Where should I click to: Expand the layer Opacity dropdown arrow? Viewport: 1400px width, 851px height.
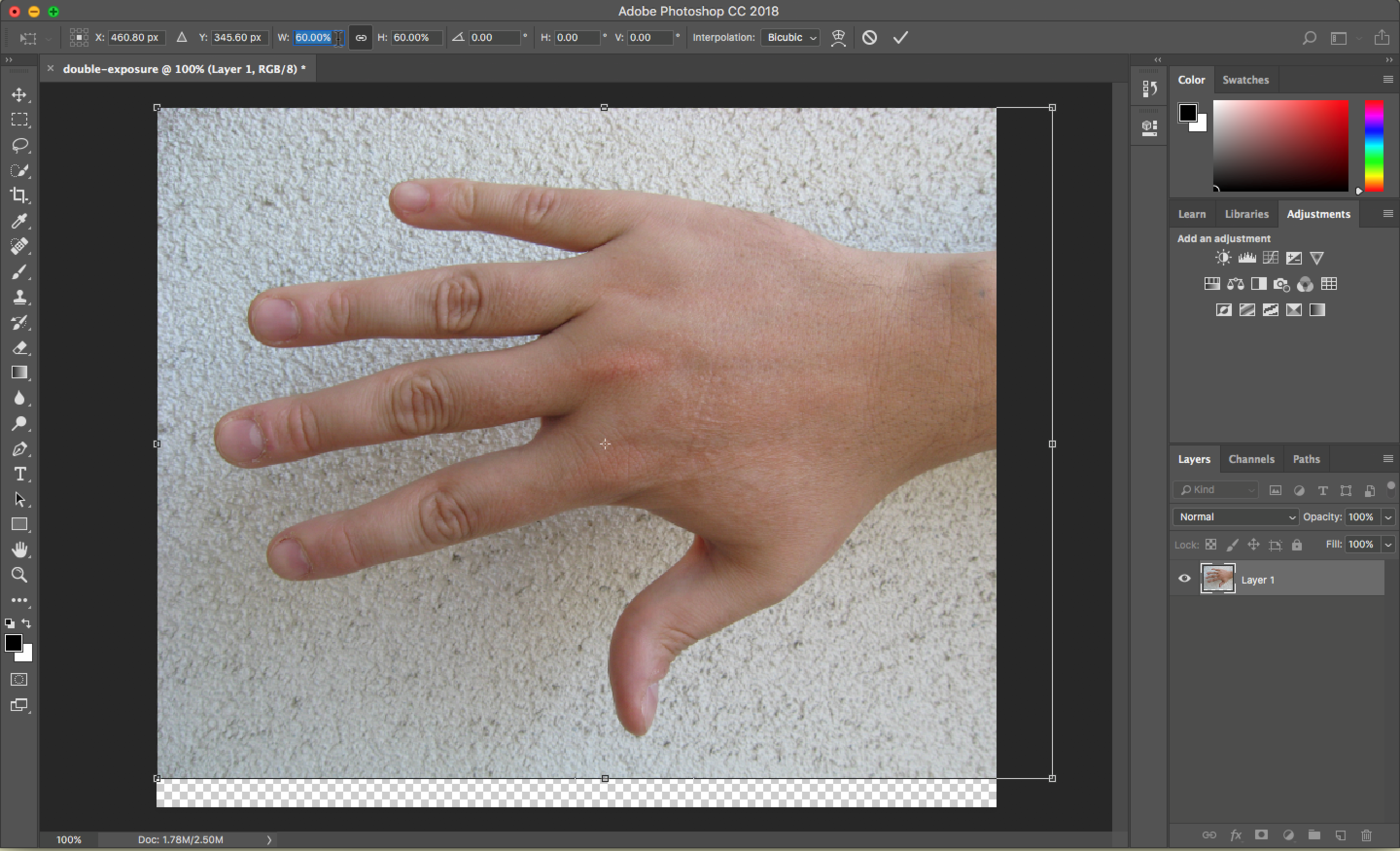tap(1387, 517)
